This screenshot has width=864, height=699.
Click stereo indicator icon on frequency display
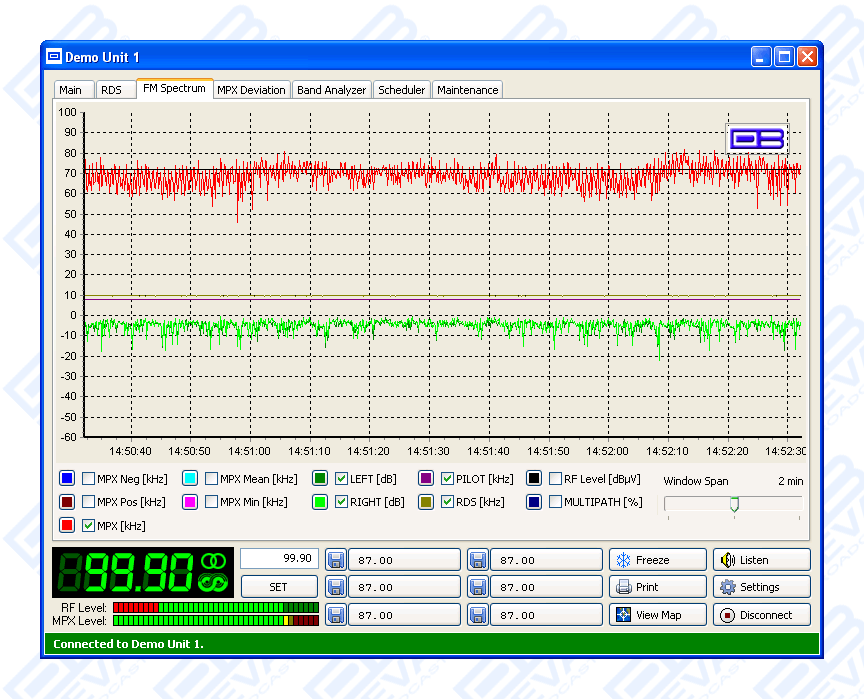[x=213, y=562]
